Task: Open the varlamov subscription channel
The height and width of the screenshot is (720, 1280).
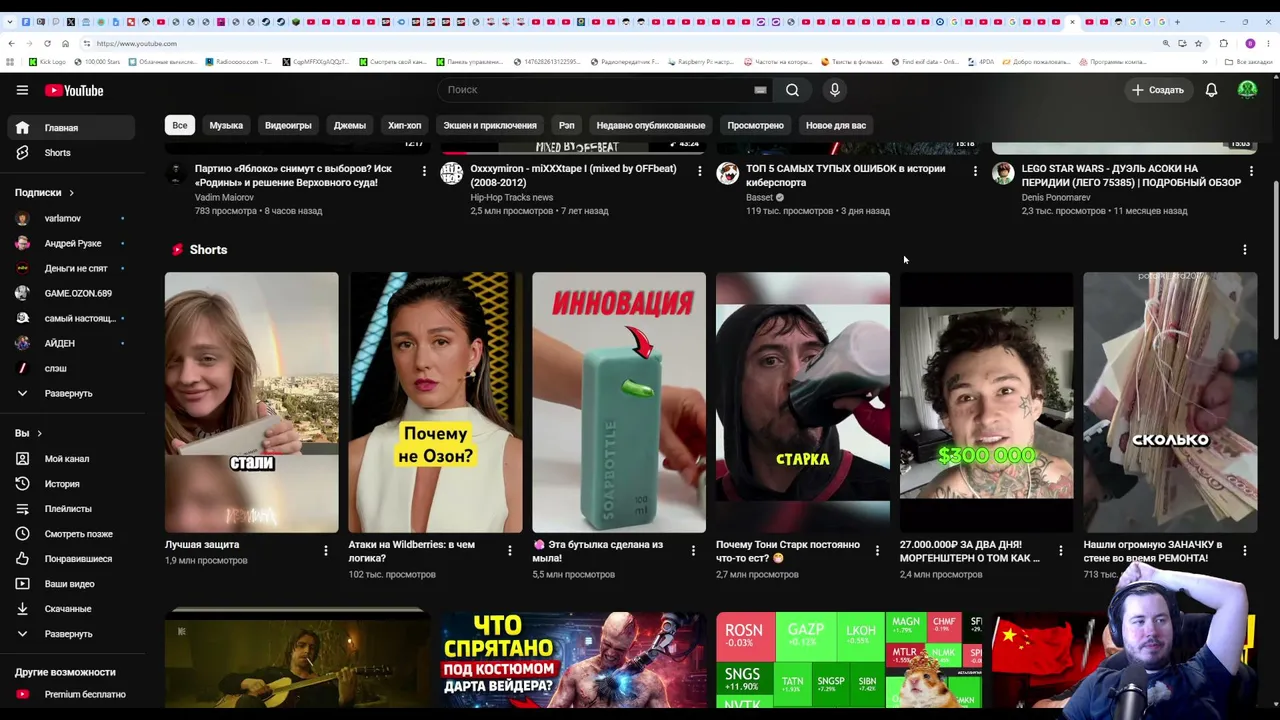Action: 69,218
